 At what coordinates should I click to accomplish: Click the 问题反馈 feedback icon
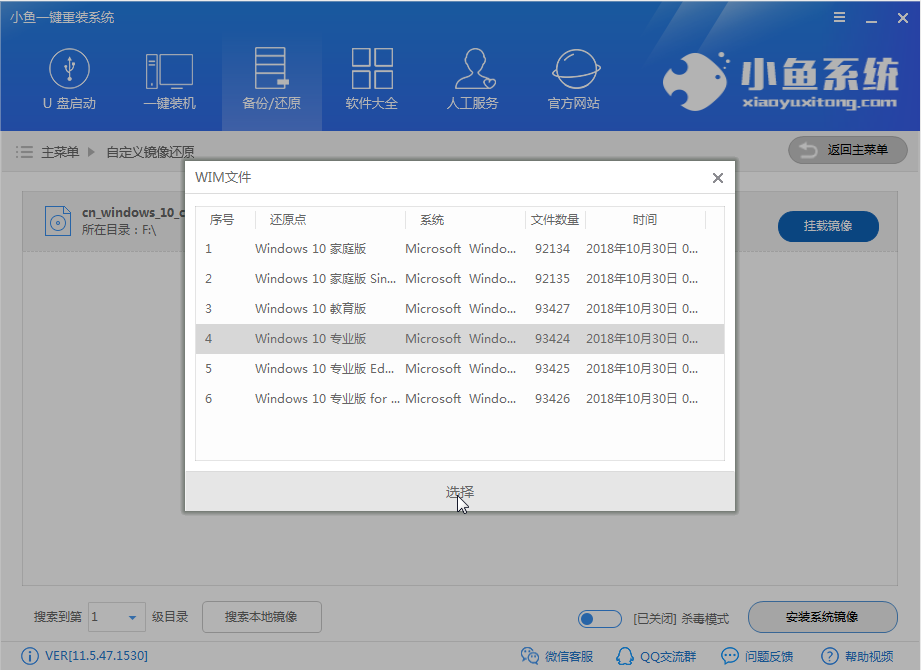(x=728, y=656)
